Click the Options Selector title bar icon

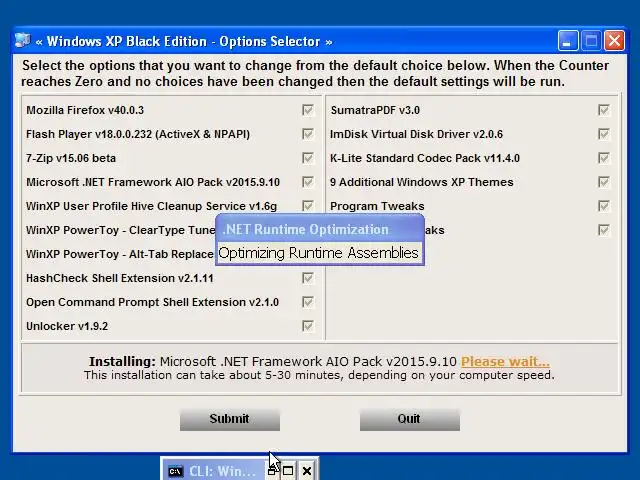pos(22,41)
